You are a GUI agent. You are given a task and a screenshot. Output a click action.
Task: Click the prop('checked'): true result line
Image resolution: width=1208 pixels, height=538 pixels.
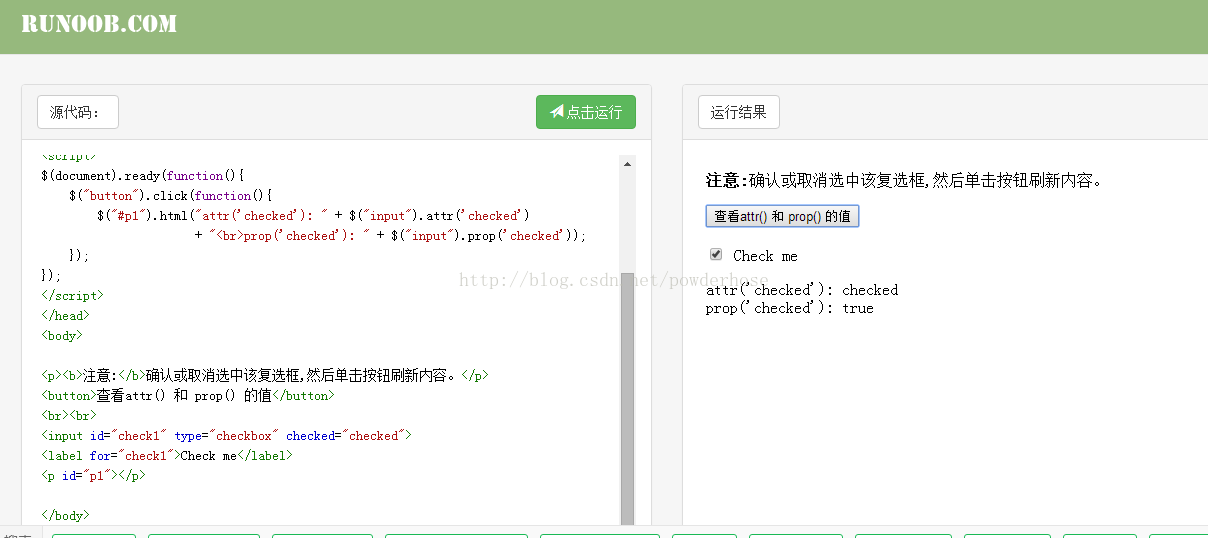pos(790,308)
